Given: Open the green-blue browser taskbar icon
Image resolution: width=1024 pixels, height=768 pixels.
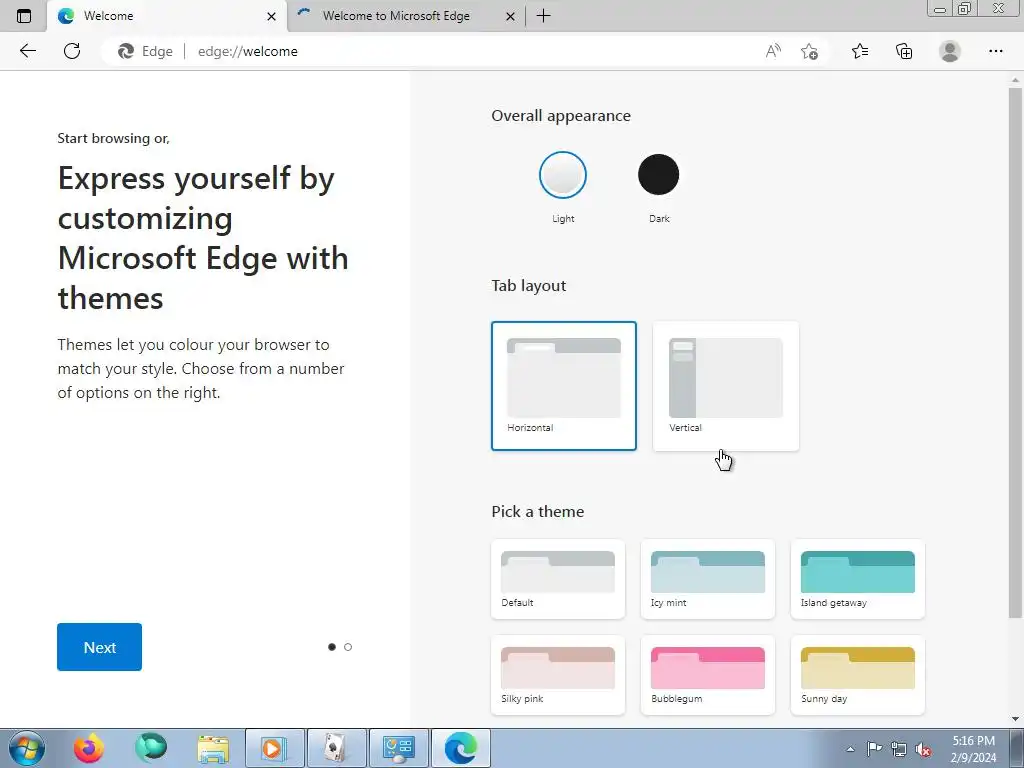Looking at the screenshot, I should 151,748.
